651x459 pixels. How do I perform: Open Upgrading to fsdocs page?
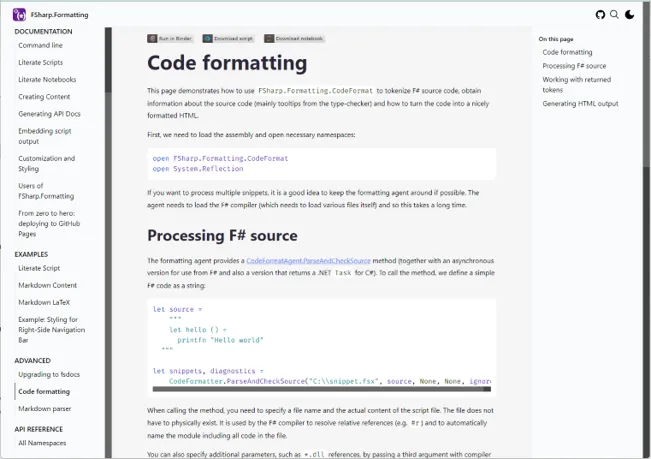(49, 374)
